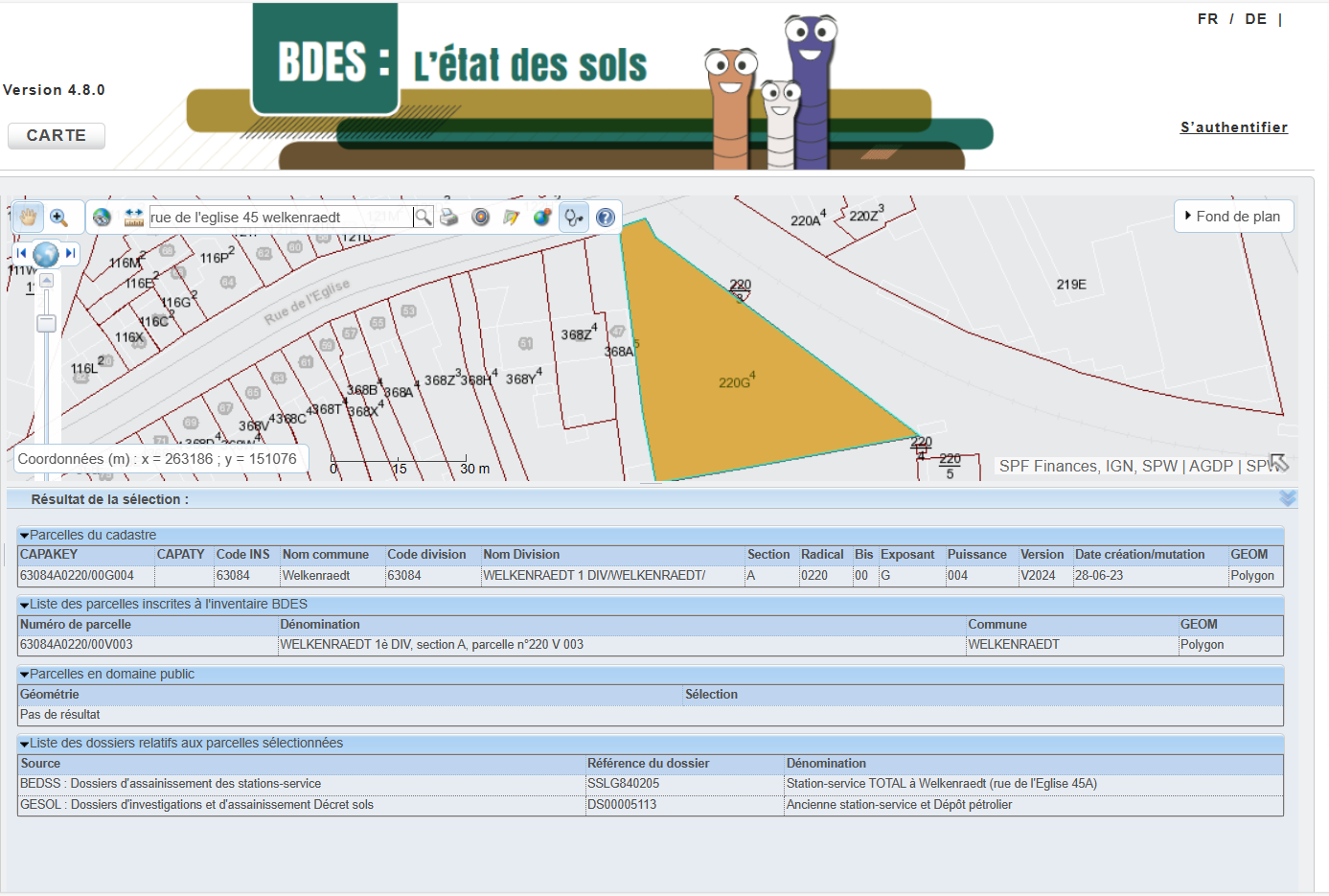Expand the Fond de plan panel

coord(1233,217)
